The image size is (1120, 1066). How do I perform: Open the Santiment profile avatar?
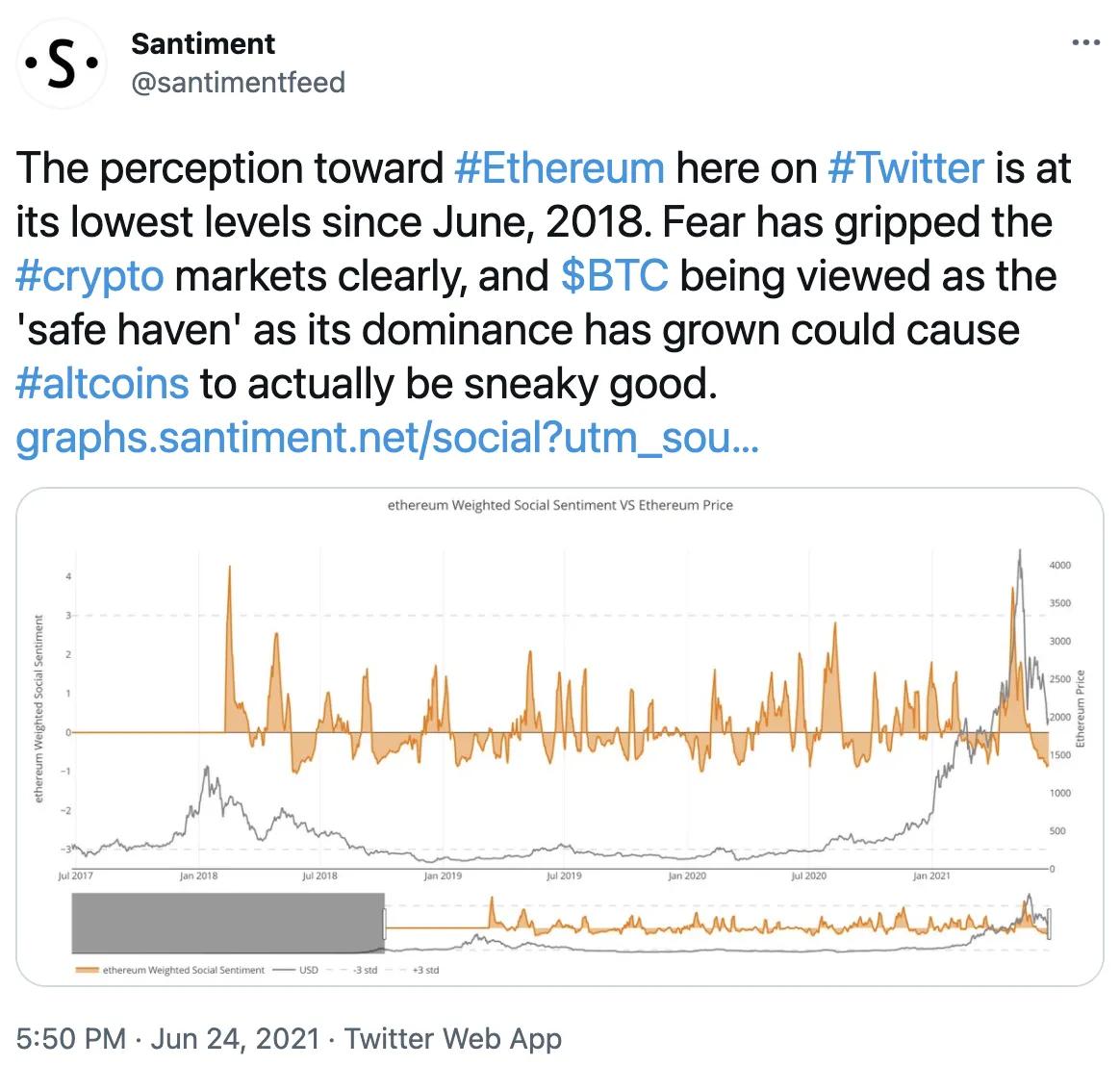point(63,65)
